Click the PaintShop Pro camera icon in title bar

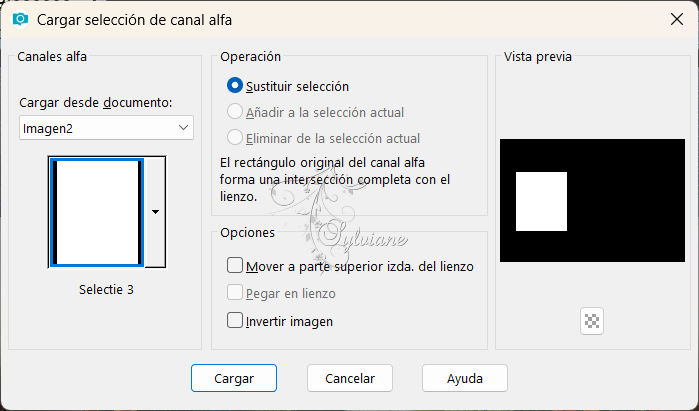20,20
